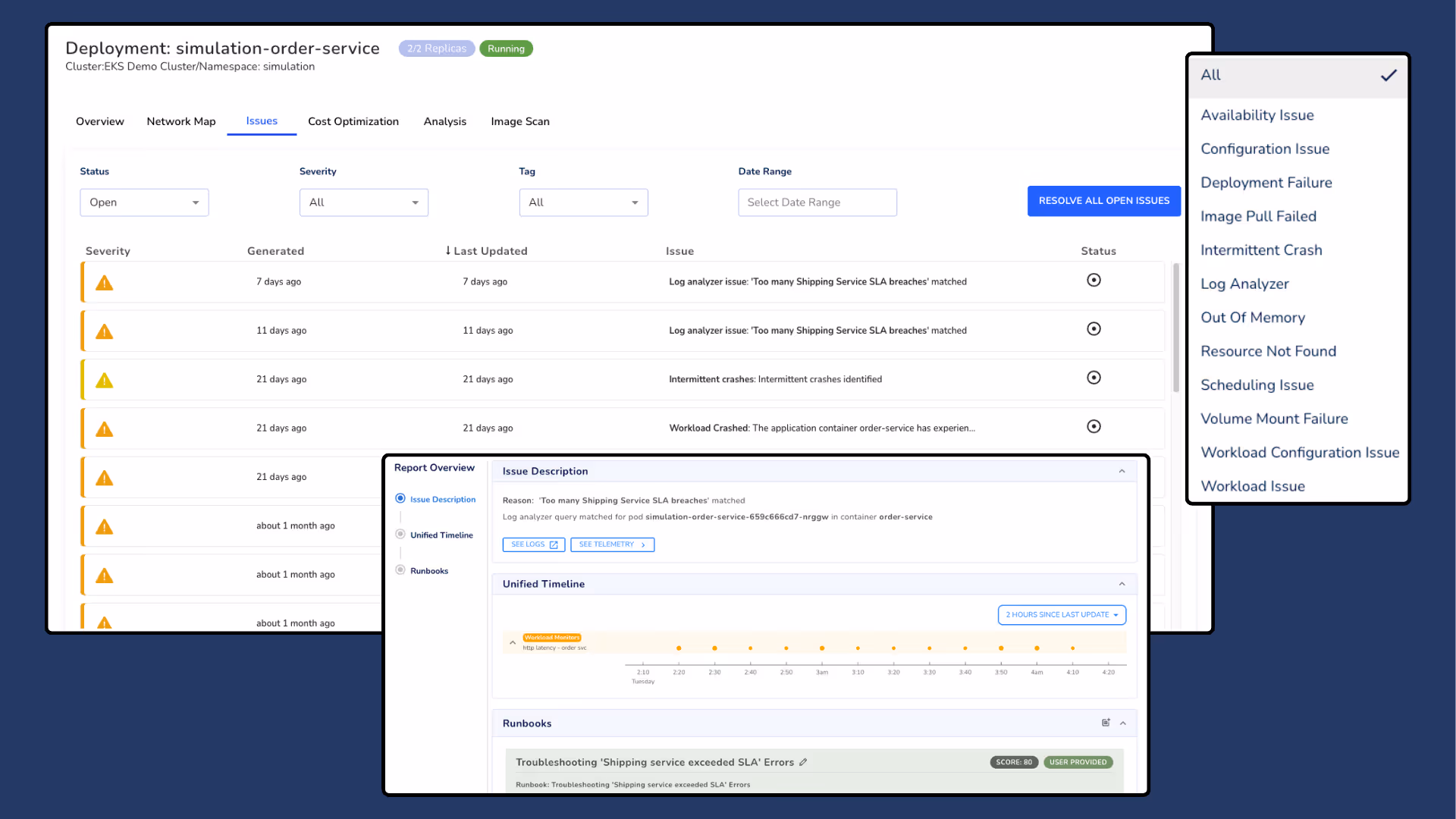Open Troubleshooting Shipping service exceeded SLA runbook
Image resolution: width=1456 pixels, height=819 pixels.
654,762
